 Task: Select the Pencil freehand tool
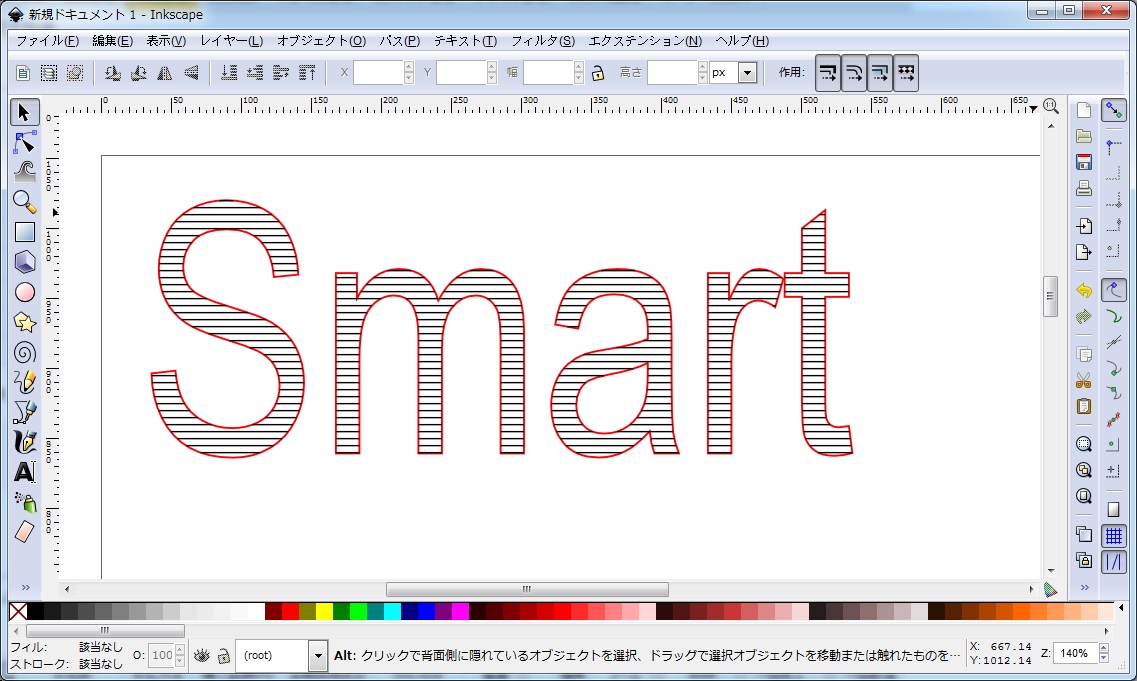(24, 382)
